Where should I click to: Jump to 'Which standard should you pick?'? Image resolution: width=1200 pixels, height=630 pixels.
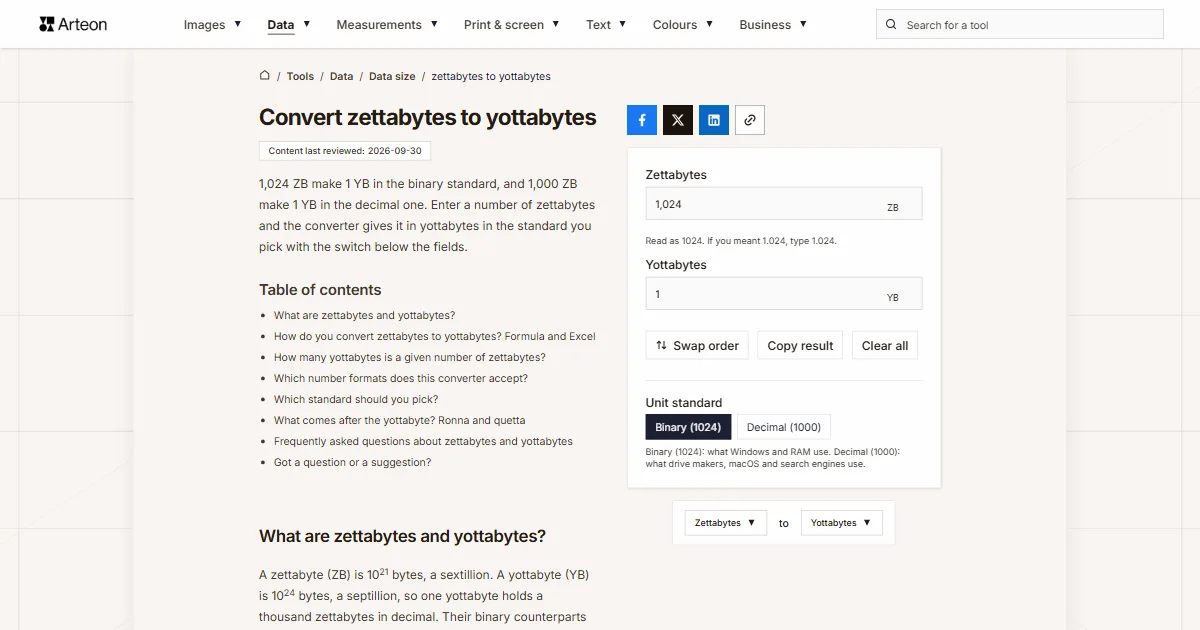(x=356, y=399)
